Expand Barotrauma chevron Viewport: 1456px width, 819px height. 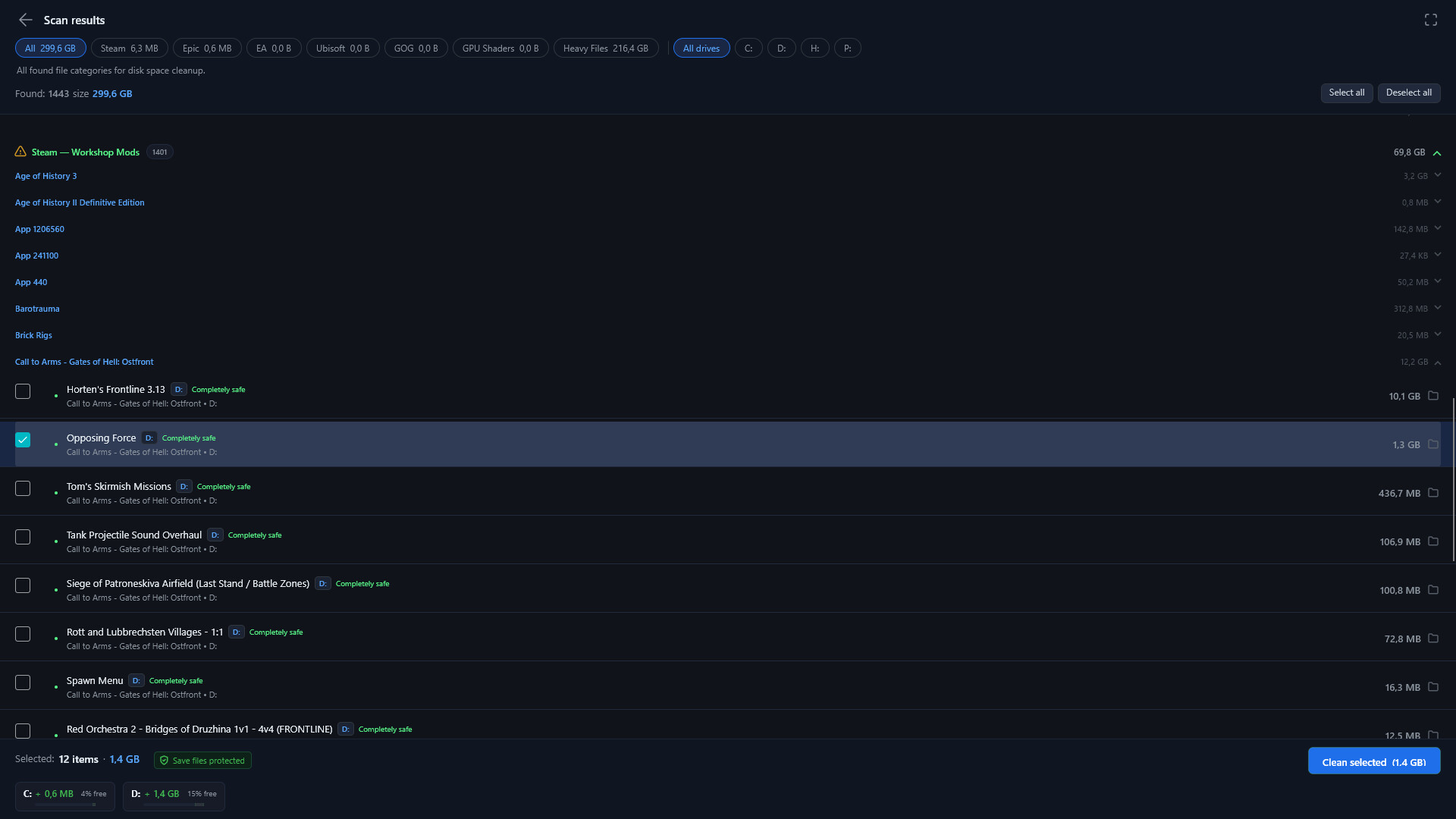[1437, 308]
